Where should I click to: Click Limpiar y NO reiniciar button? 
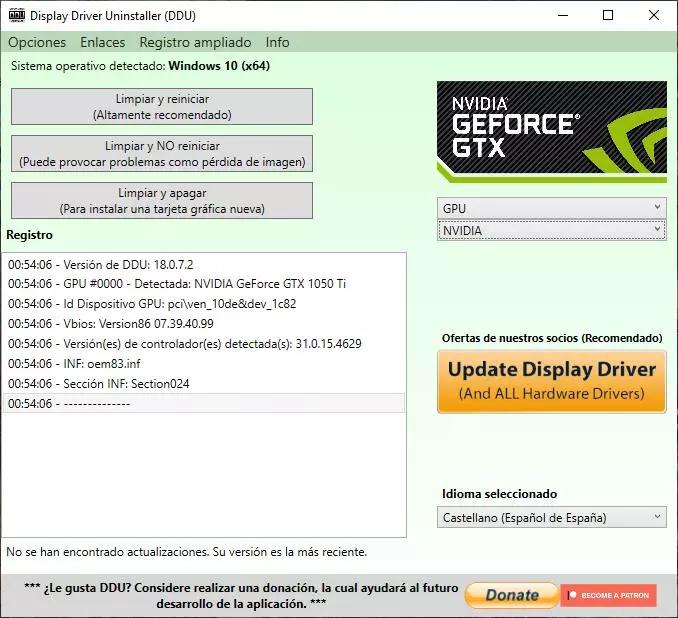(162, 154)
